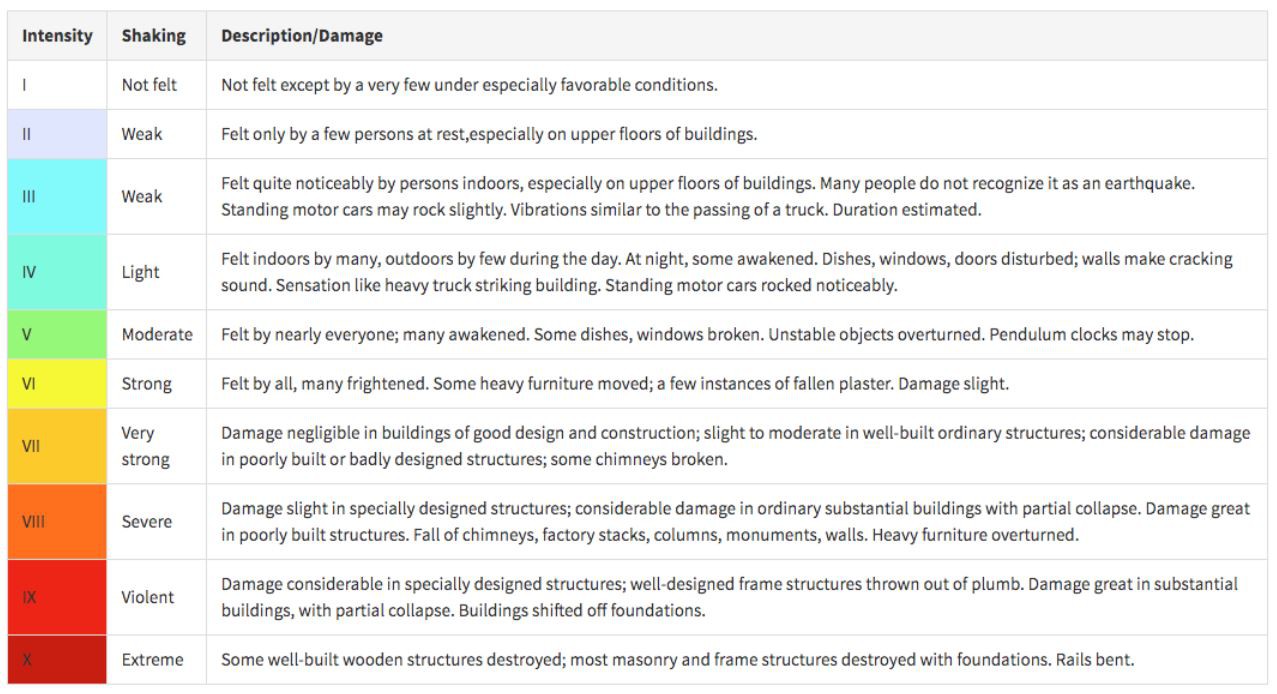Select the dark red intensity X swatch
Viewport: 1277px width, 694px height.
click(x=57, y=660)
